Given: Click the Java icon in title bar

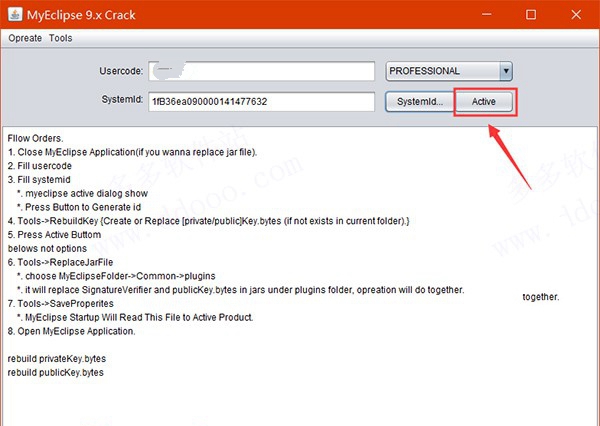Looking at the screenshot, I should tap(15, 15).
